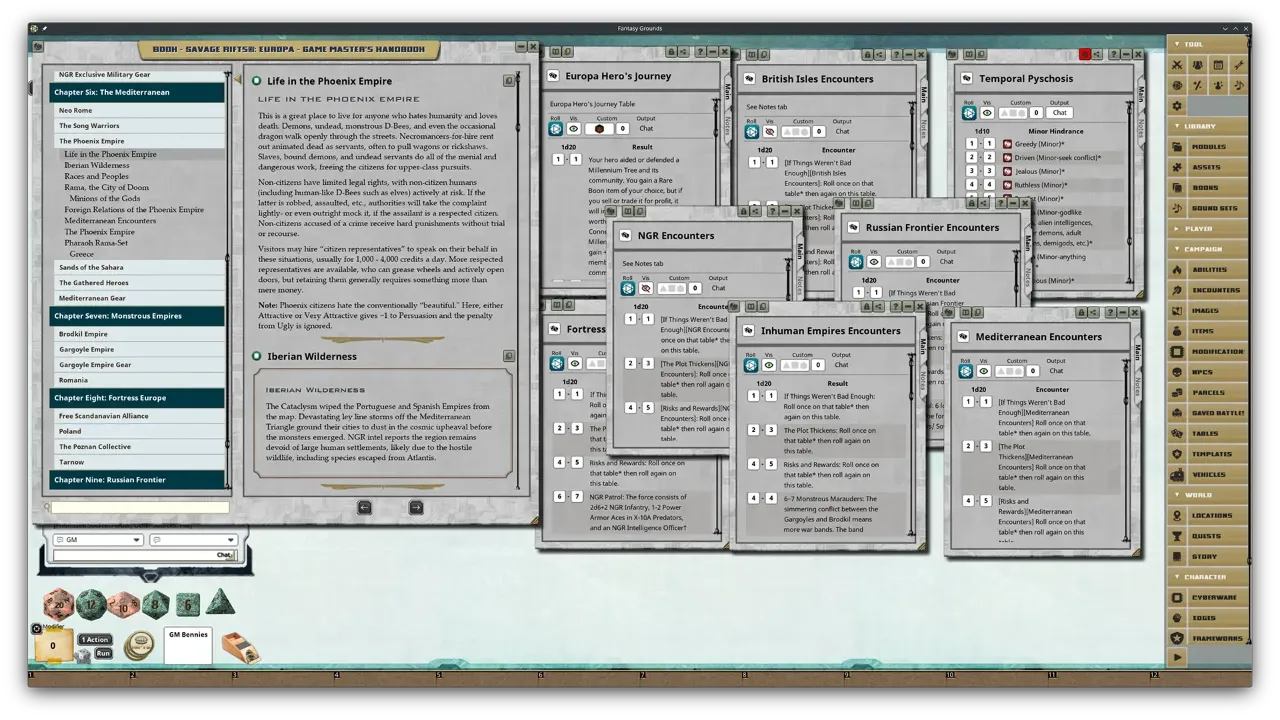Go to previous handbook page arrow
1280x720 pixels.
coord(364,508)
